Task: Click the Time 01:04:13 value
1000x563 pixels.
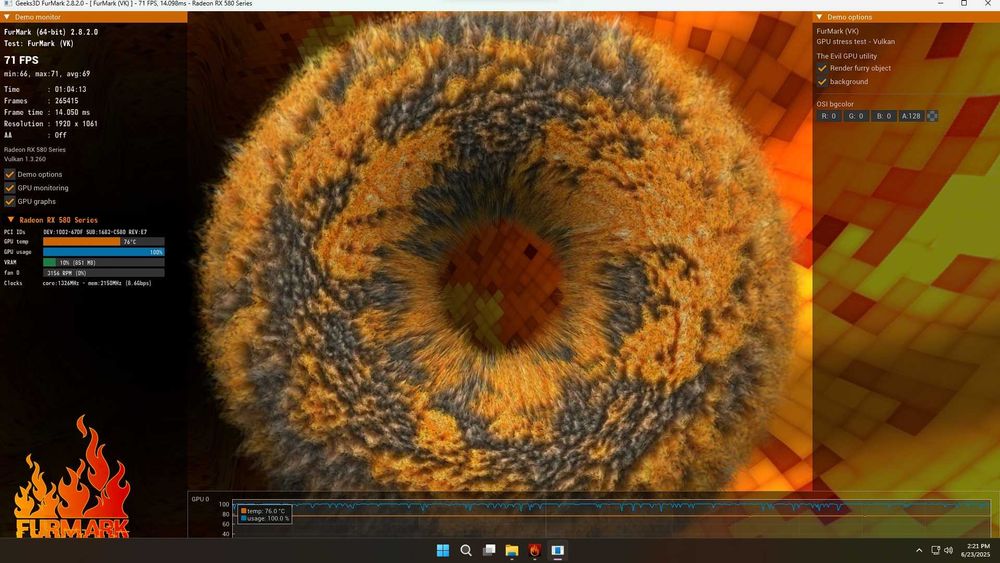Action: 70,89
